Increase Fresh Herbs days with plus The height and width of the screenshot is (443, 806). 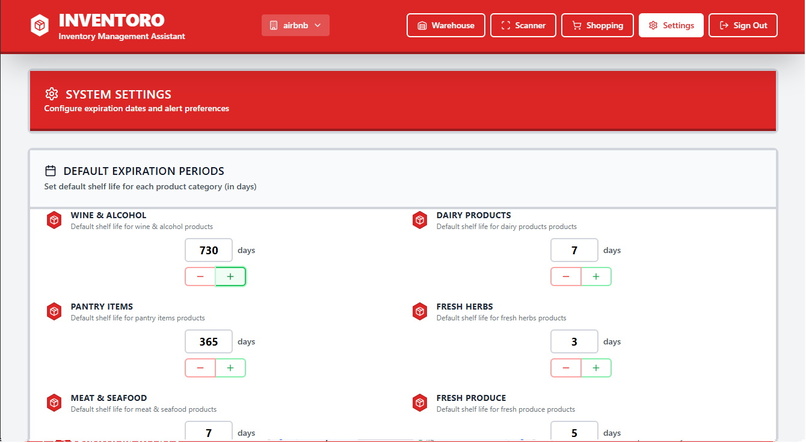[596, 368]
